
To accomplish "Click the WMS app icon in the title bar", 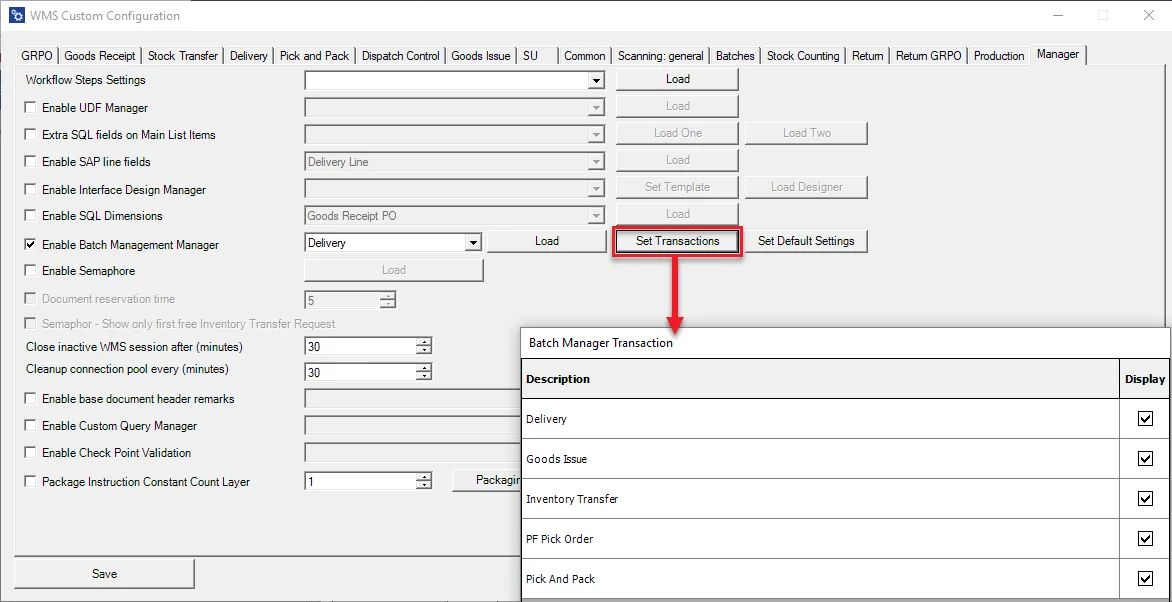I will (14, 15).
